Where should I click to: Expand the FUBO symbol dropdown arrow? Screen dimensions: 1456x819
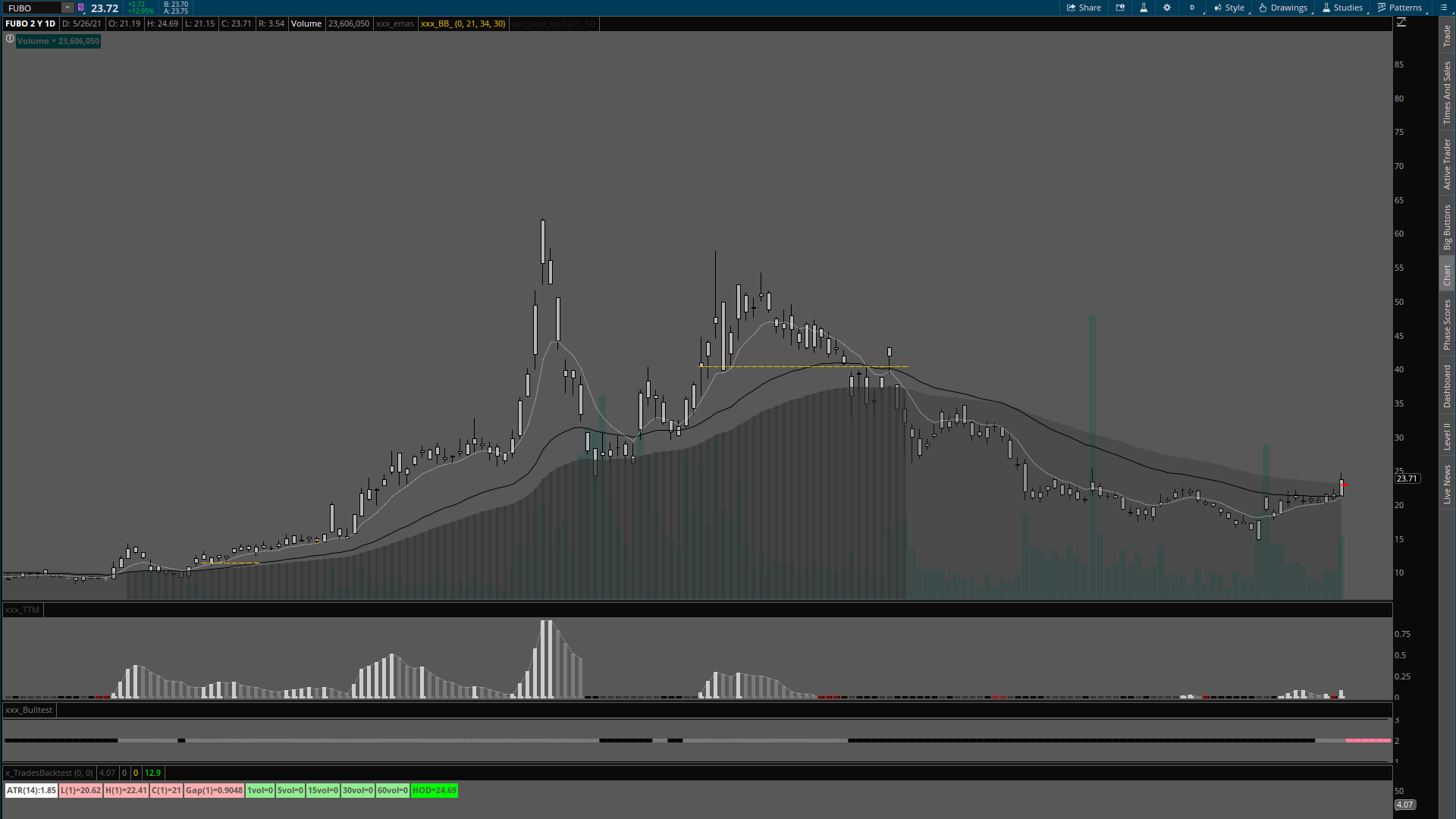coord(67,8)
